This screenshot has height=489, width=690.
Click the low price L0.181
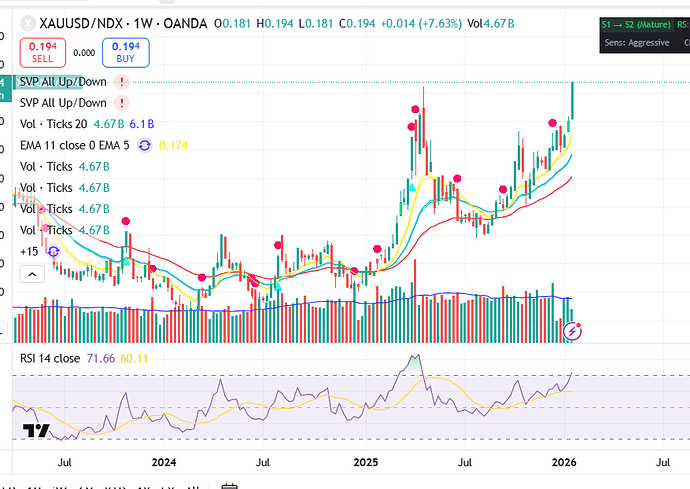pyautogui.click(x=316, y=23)
